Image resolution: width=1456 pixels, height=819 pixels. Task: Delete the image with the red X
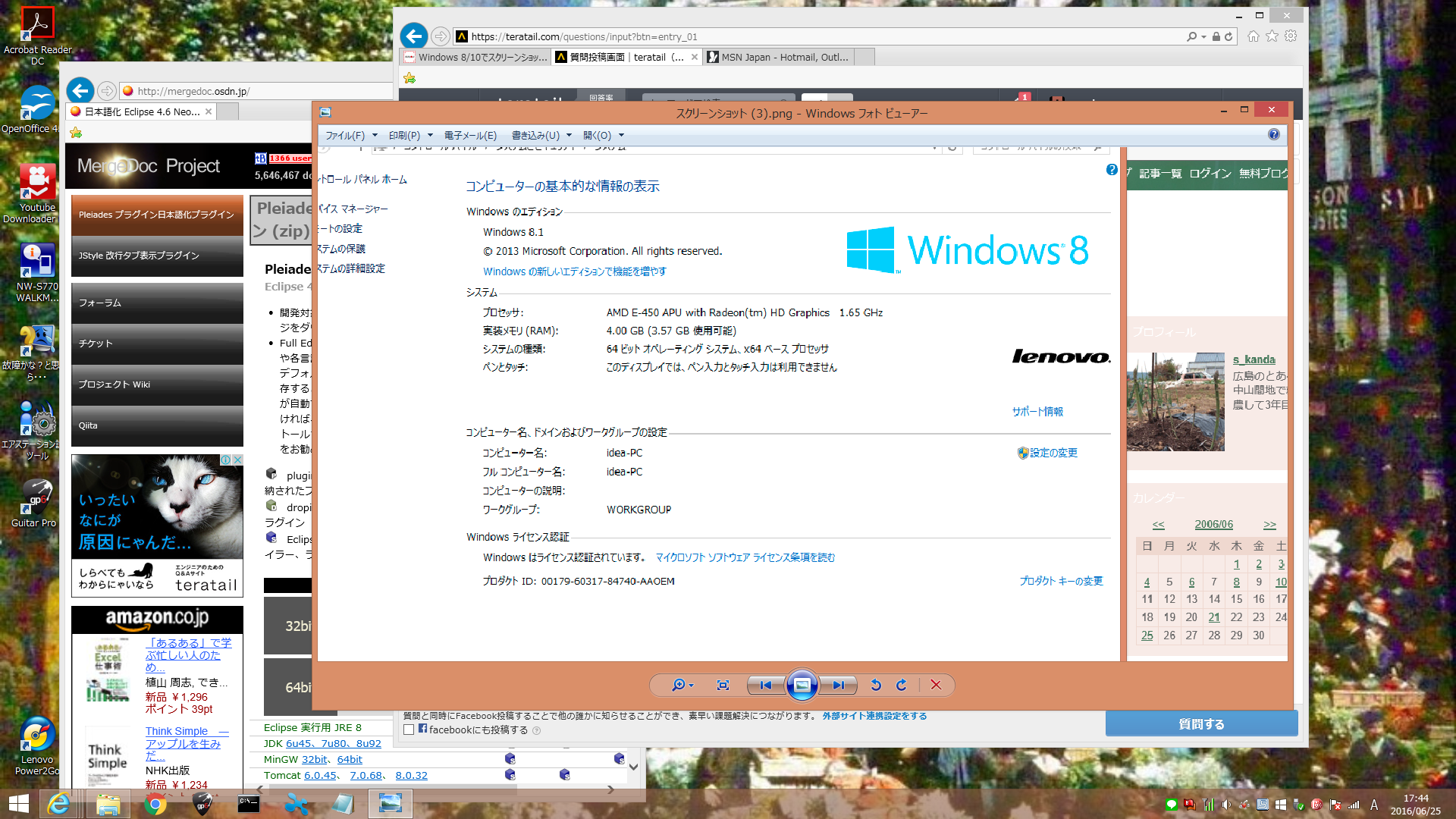click(936, 685)
